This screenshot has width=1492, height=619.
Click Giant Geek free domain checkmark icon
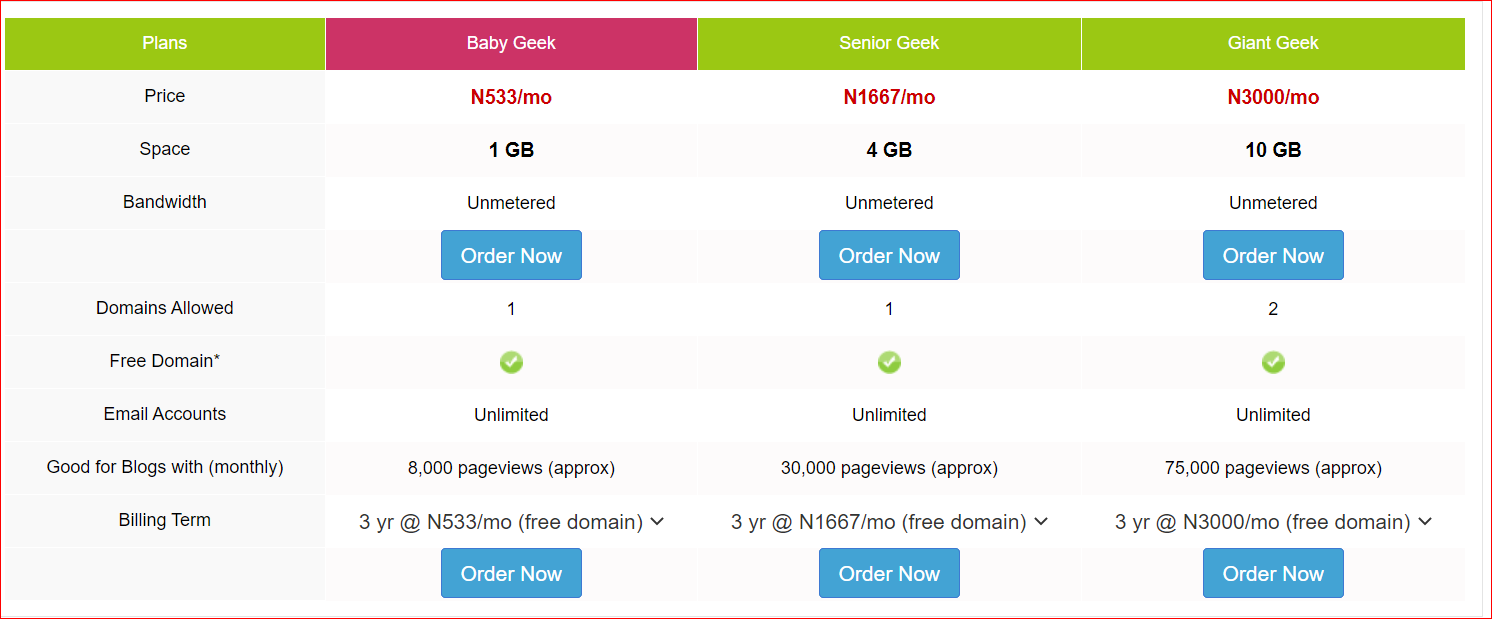pos(1273,362)
